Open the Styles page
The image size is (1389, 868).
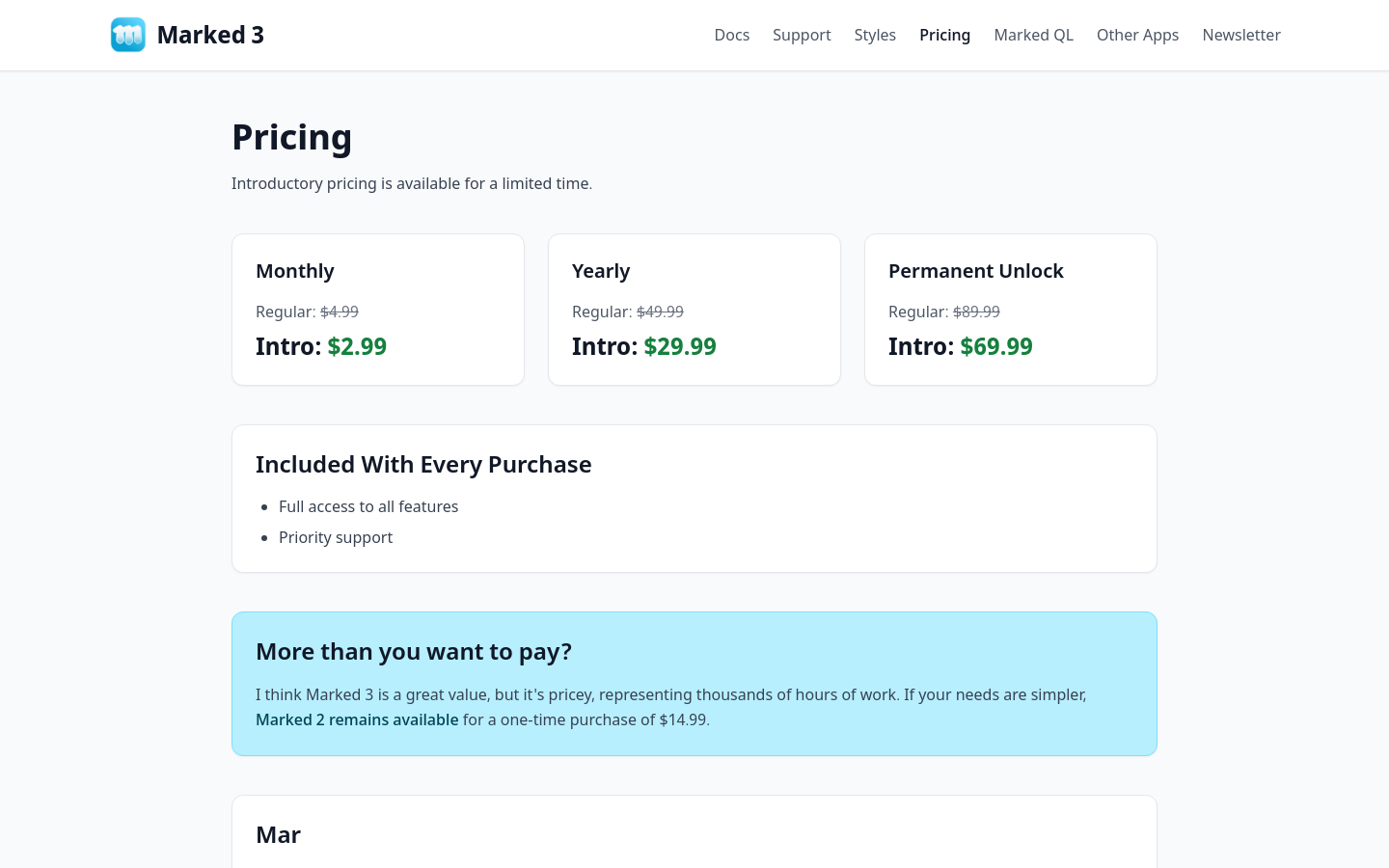875,35
